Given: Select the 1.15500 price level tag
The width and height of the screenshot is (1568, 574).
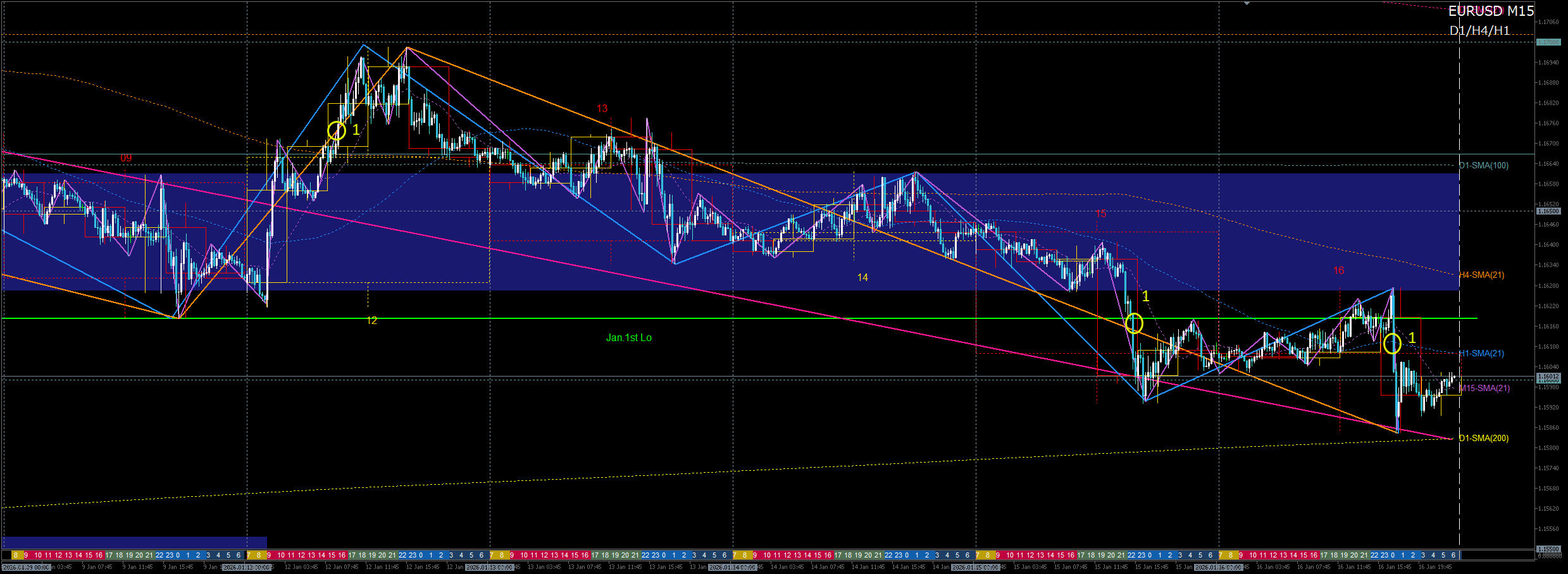Looking at the screenshot, I should click(x=1548, y=549).
